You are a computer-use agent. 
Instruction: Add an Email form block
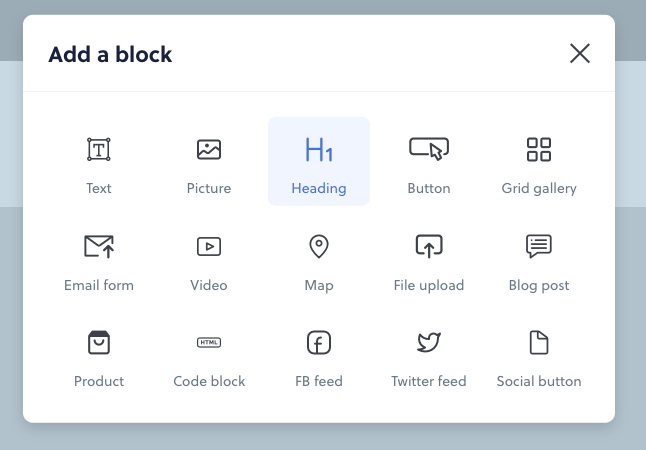99,259
